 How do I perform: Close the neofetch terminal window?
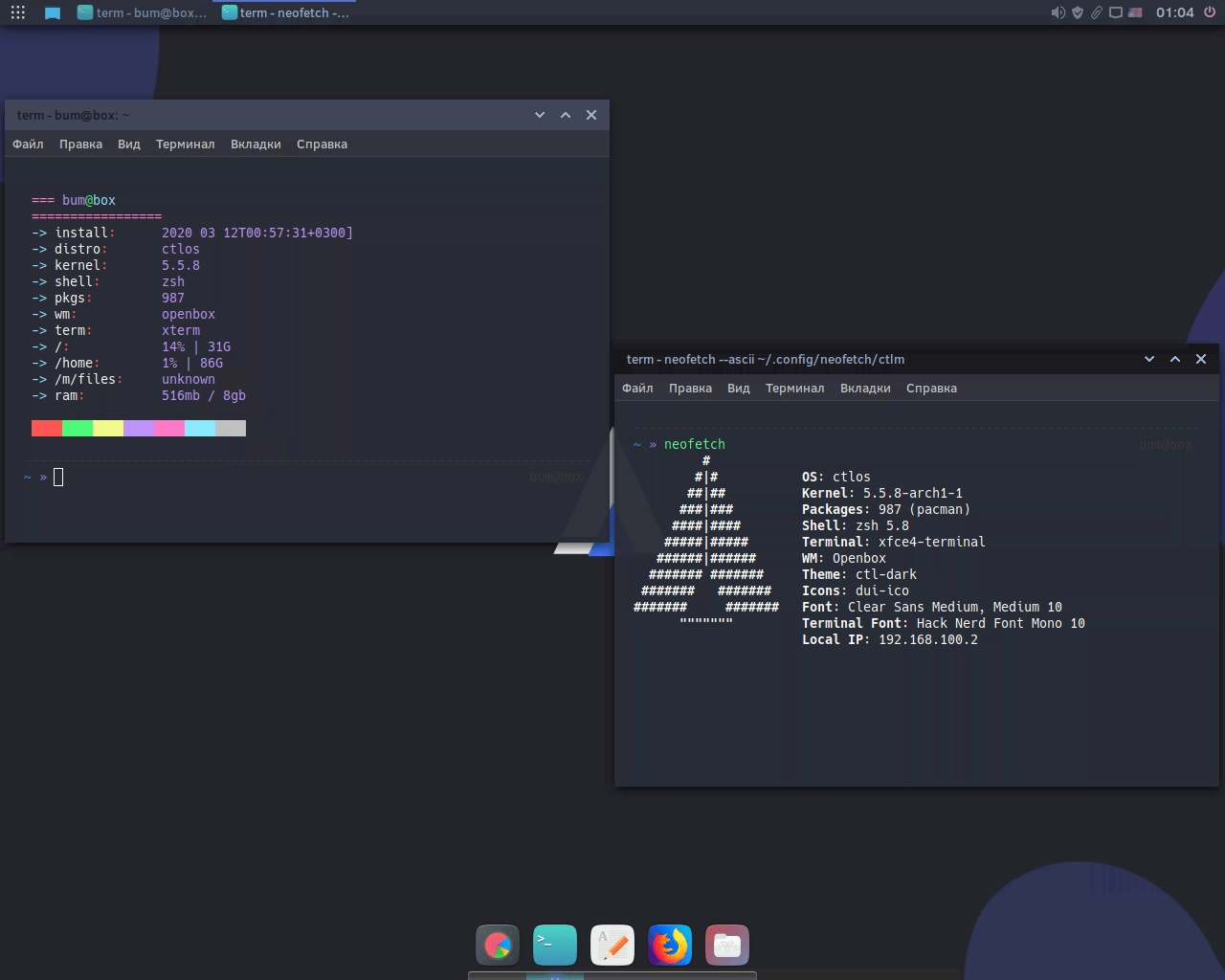[x=1201, y=359]
